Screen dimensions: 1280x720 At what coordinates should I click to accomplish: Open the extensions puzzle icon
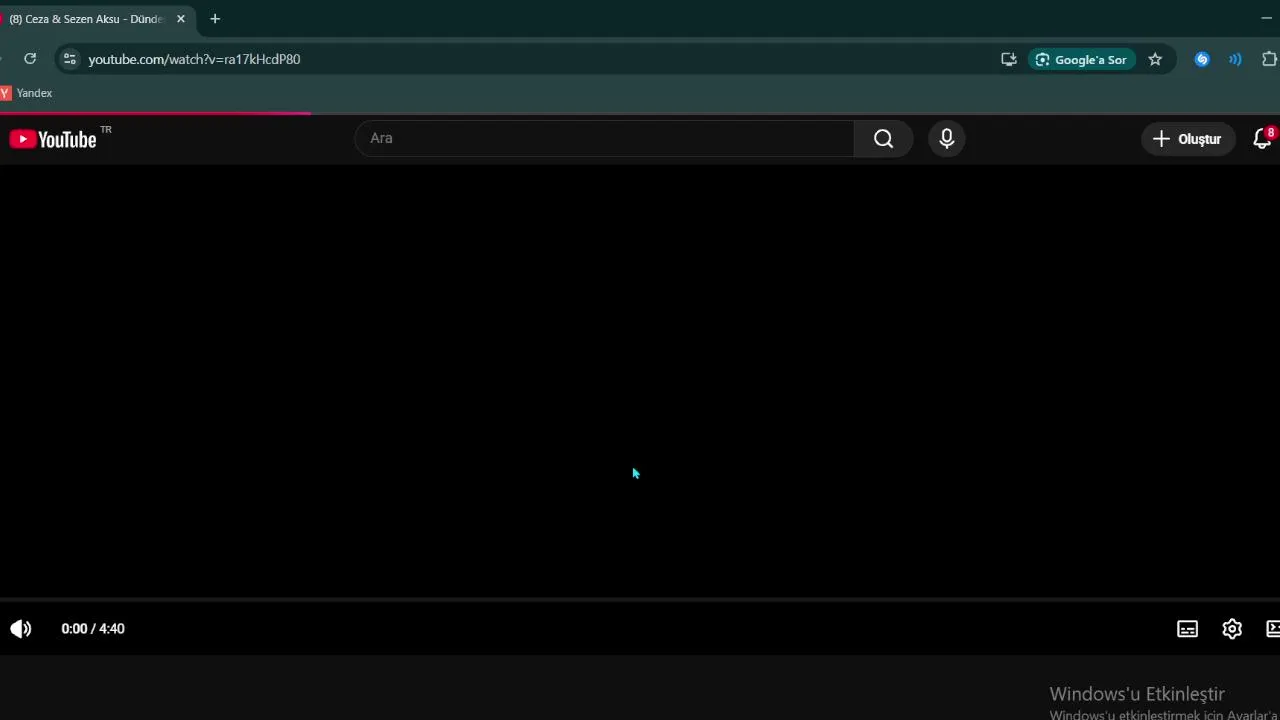tap(1269, 59)
